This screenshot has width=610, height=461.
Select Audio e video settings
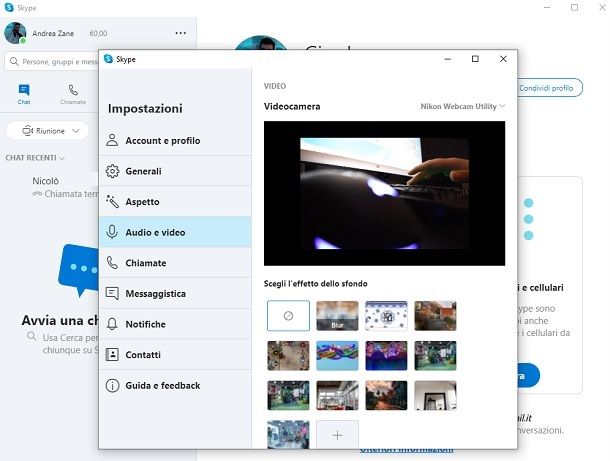click(175, 232)
